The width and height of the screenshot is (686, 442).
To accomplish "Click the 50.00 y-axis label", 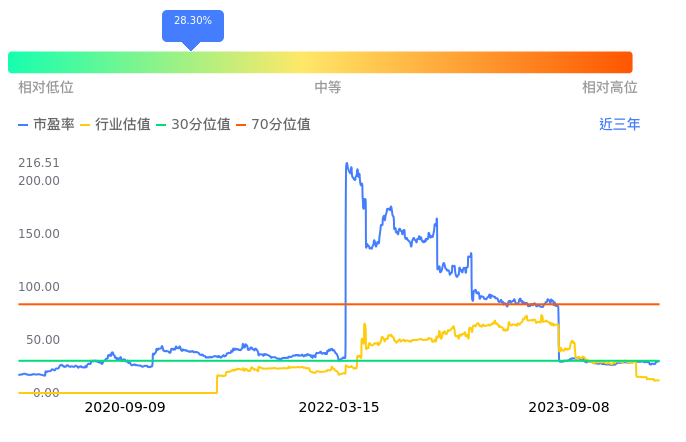I will (43, 340).
